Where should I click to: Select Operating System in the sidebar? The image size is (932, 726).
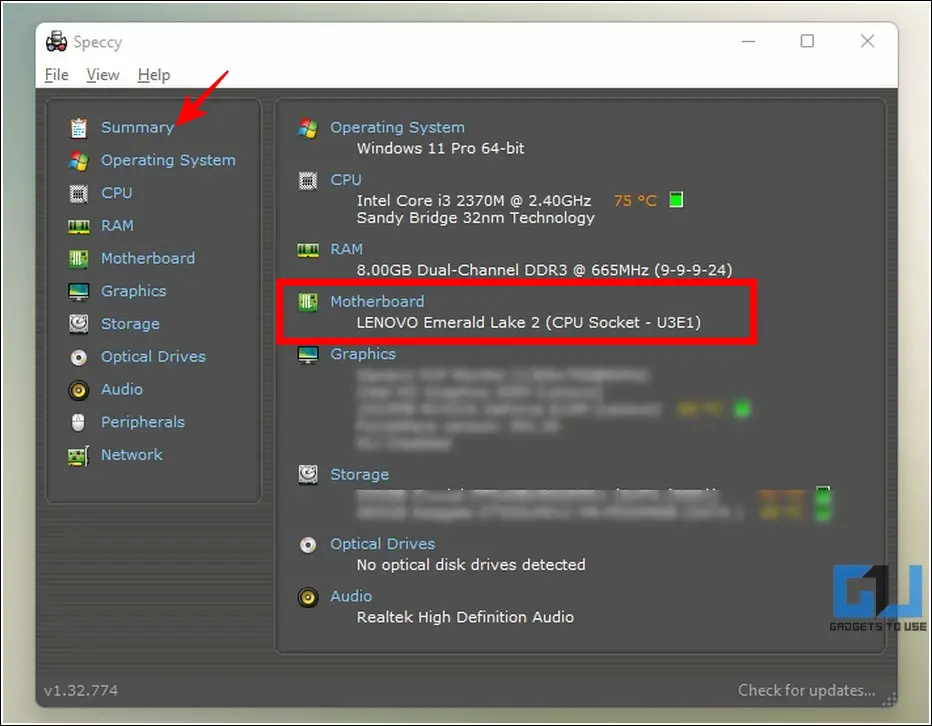pos(168,160)
